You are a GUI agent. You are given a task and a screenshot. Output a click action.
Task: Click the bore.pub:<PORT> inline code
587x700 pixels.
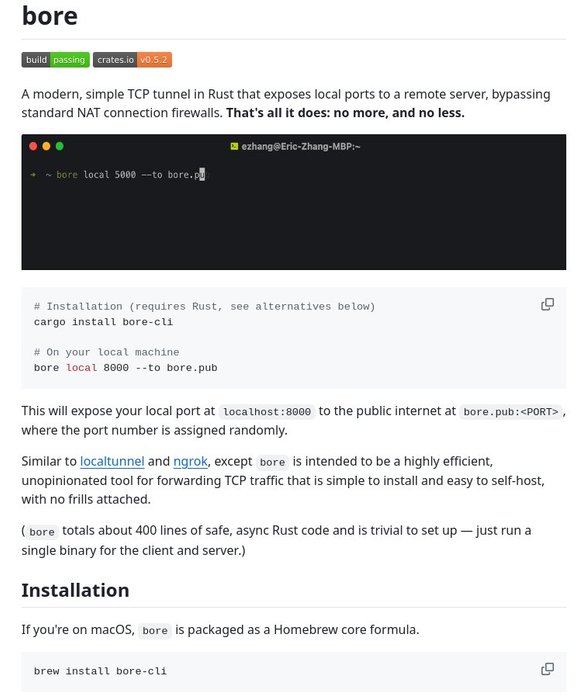point(511,412)
